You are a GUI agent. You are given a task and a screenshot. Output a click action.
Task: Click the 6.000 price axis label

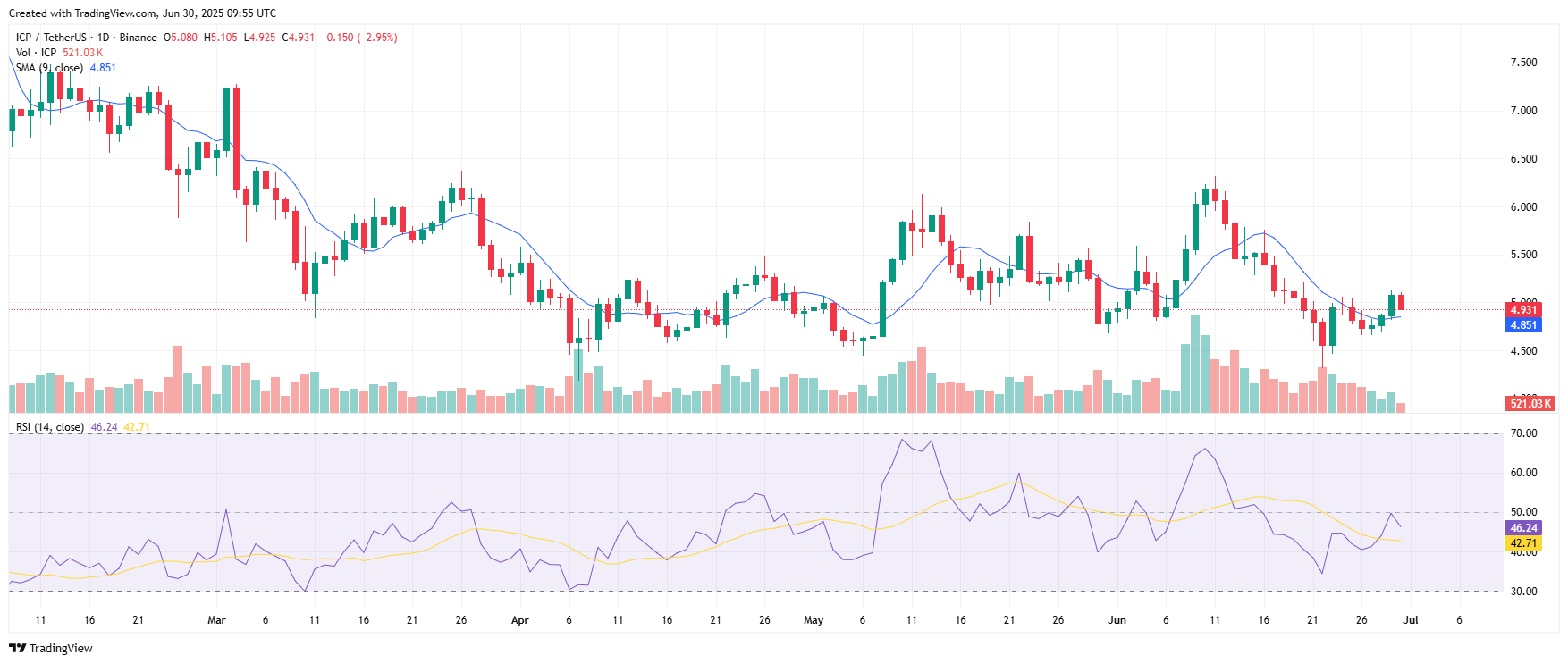(x=1523, y=207)
